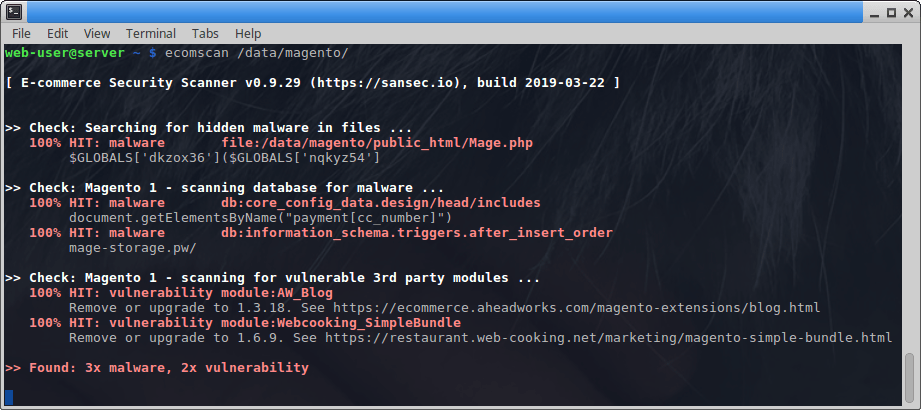Click the ecomscan /data/magento/ command text
This screenshot has width=921, height=410.
pos(257,53)
